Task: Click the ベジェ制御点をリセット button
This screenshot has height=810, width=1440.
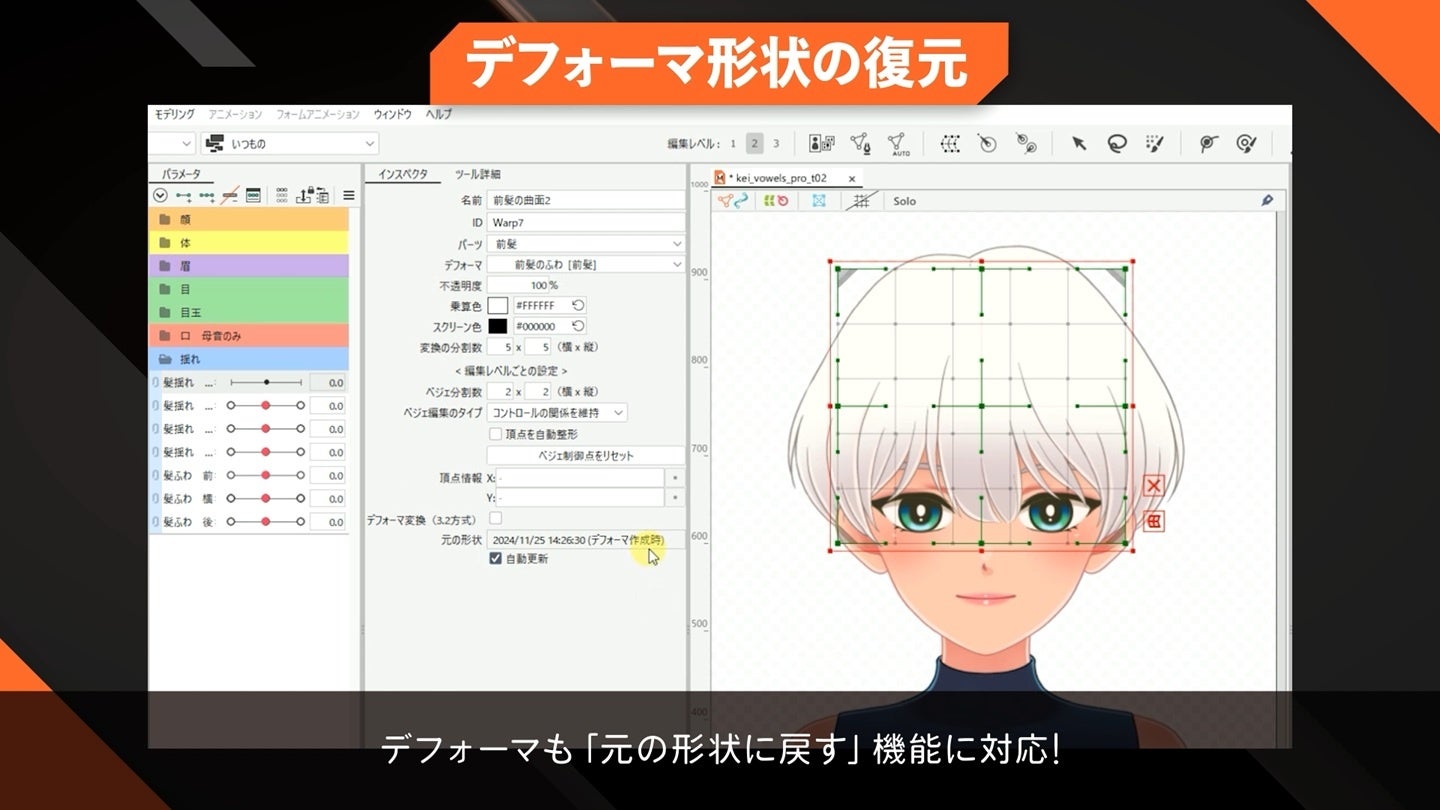Action: pyautogui.click(x=586, y=456)
